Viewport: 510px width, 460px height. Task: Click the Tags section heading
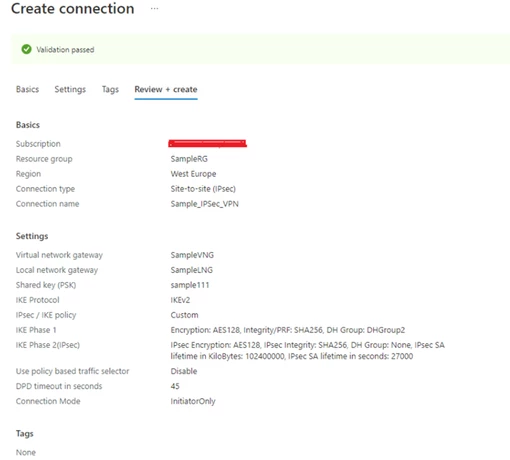coord(25,434)
